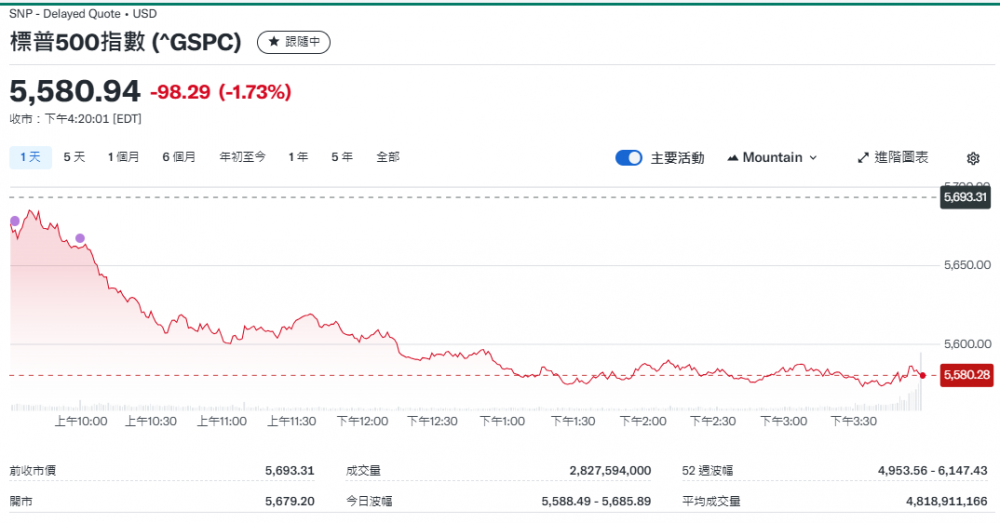Expand the Mountain chart type dropdown
Image resolution: width=1000 pixels, height=523 pixels.
[x=772, y=157]
